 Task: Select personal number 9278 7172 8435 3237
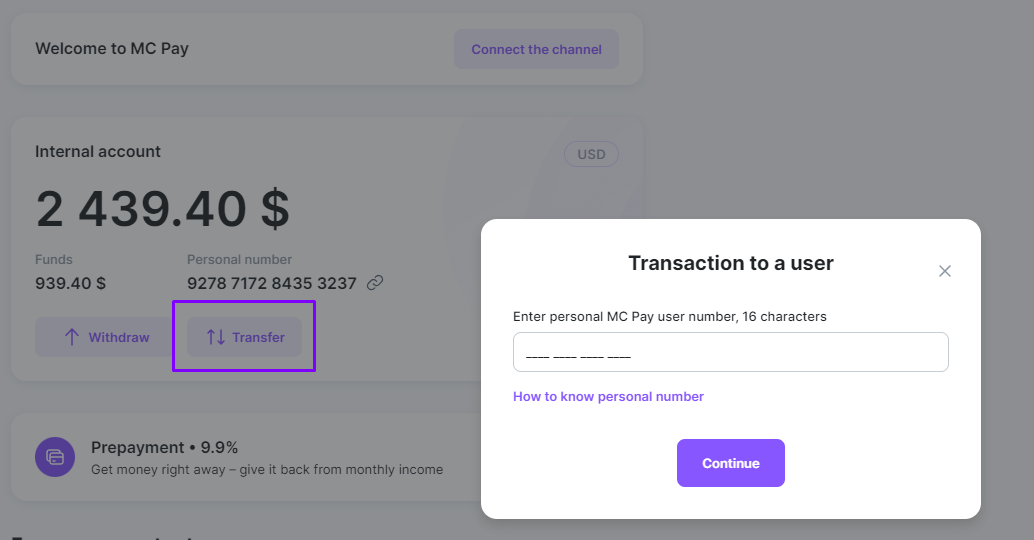click(272, 284)
